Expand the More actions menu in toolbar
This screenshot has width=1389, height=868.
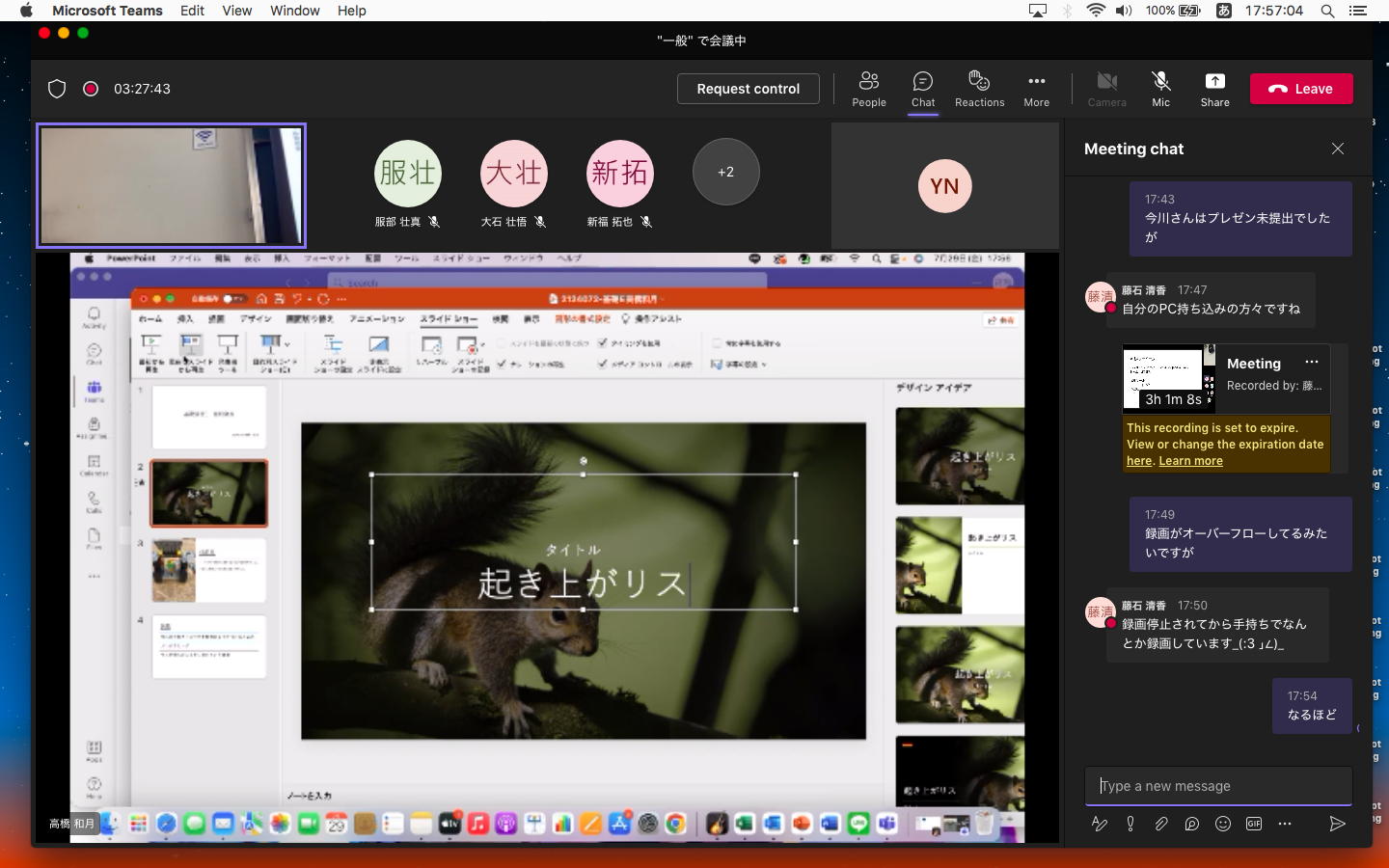tap(1036, 89)
